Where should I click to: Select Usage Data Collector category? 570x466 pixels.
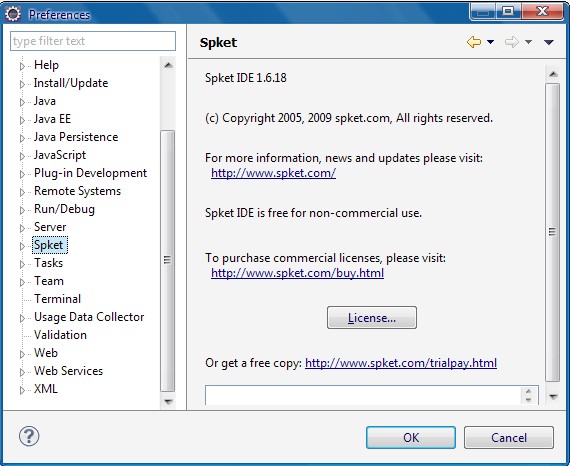coord(89,317)
